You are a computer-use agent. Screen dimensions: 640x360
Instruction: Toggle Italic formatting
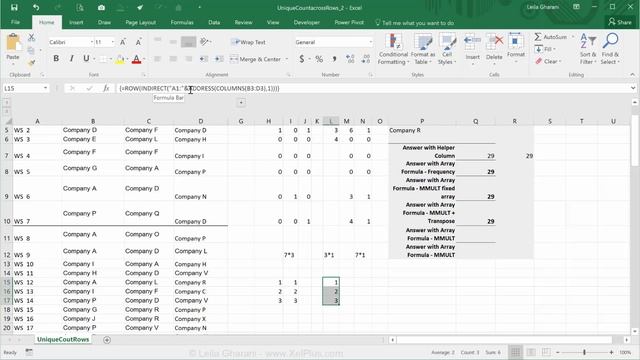click(71, 59)
